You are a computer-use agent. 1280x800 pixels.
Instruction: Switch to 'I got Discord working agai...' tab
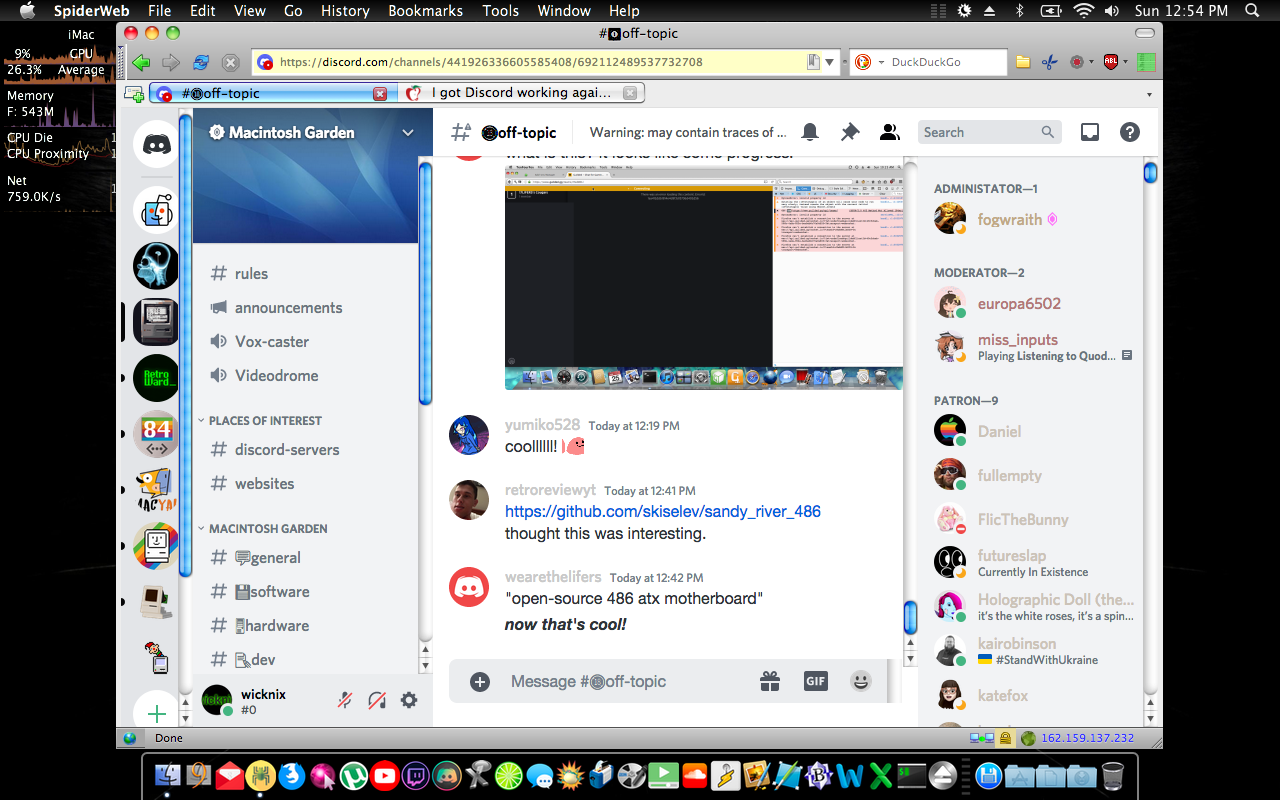tap(521, 93)
